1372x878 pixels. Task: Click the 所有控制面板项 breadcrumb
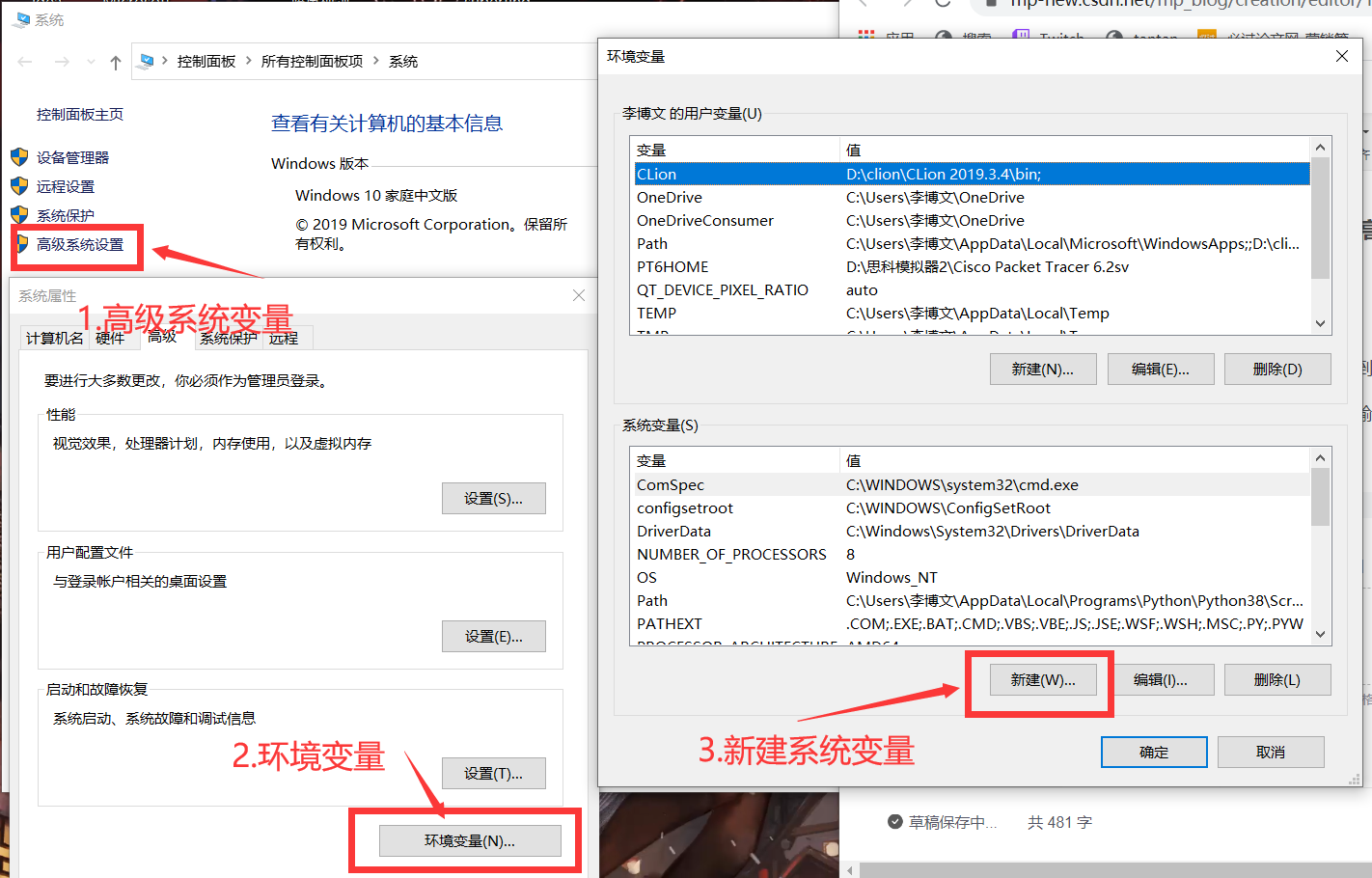pos(312,61)
